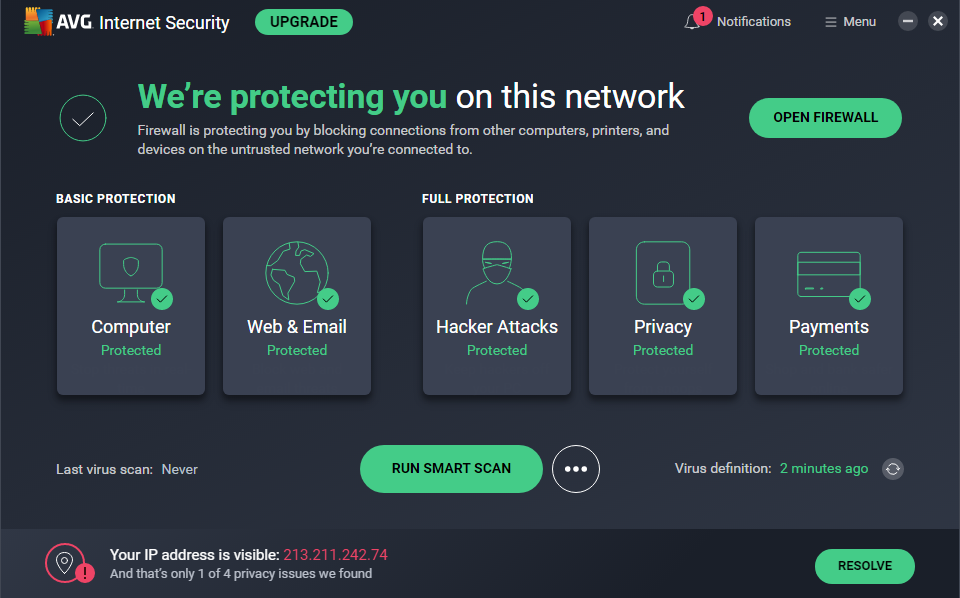Image resolution: width=960 pixels, height=598 pixels.
Task: Start a scan with RUN SMART SCAN
Action: click(451, 469)
